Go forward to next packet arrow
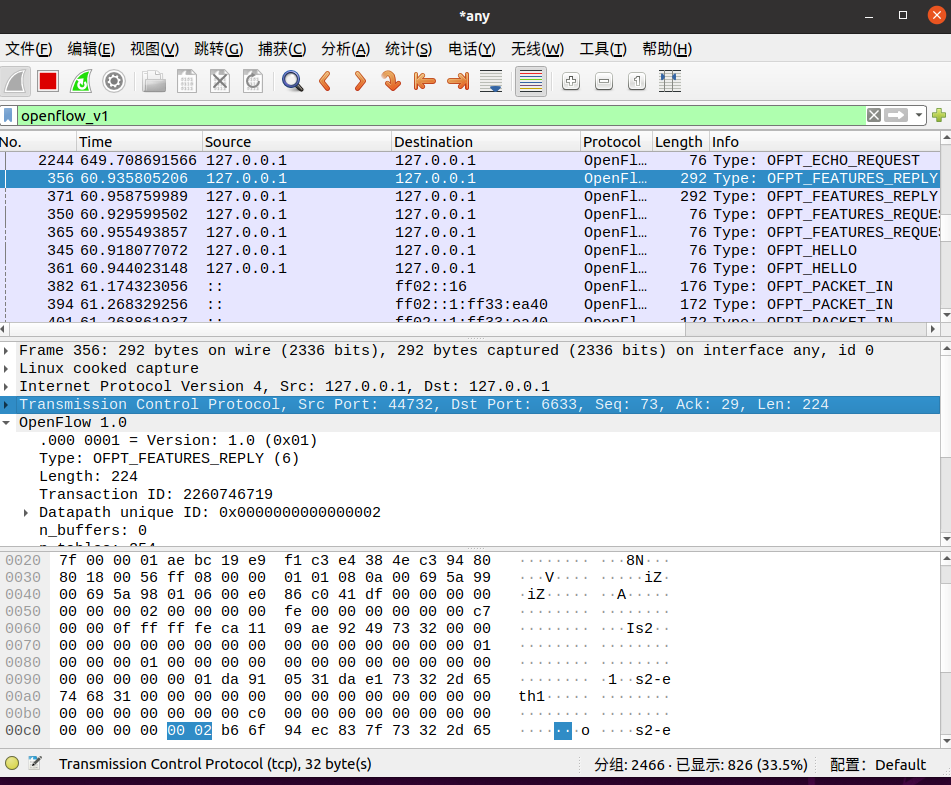The image size is (951, 785). 359,81
